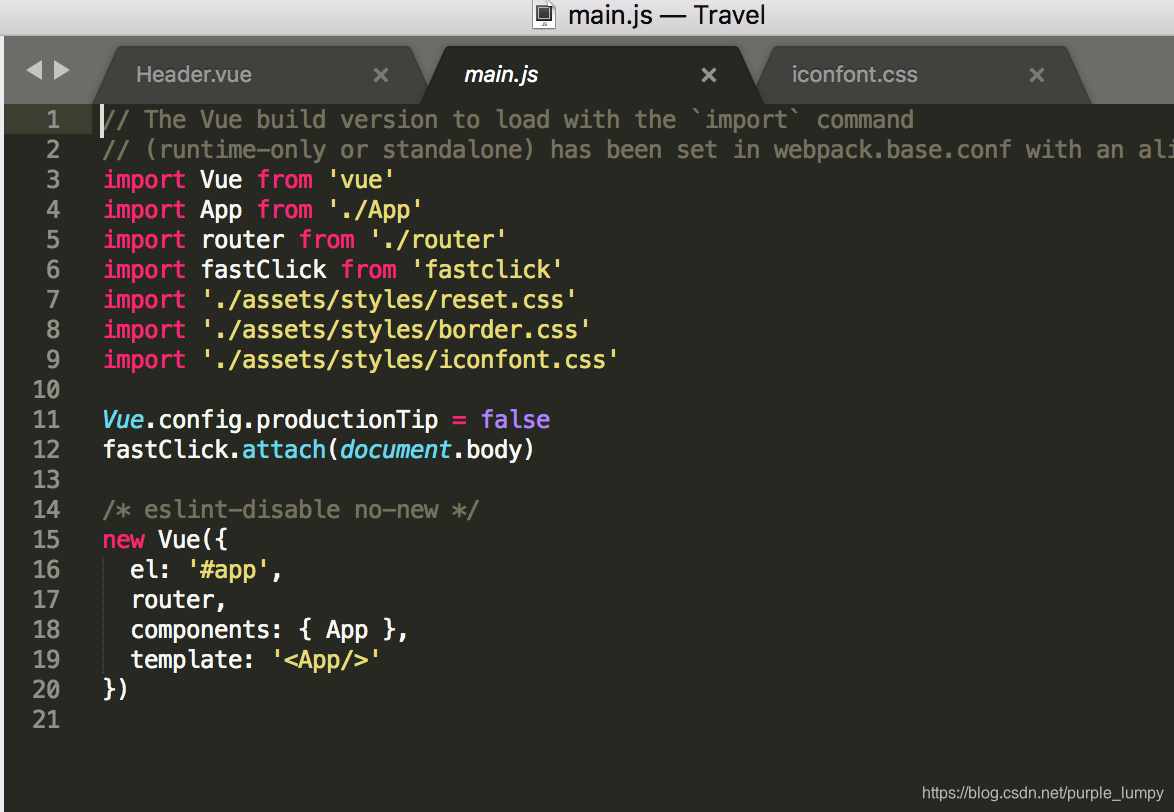Click './assets/styles/border.css' import path
This screenshot has height=812, width=1174.
(396, 330)
